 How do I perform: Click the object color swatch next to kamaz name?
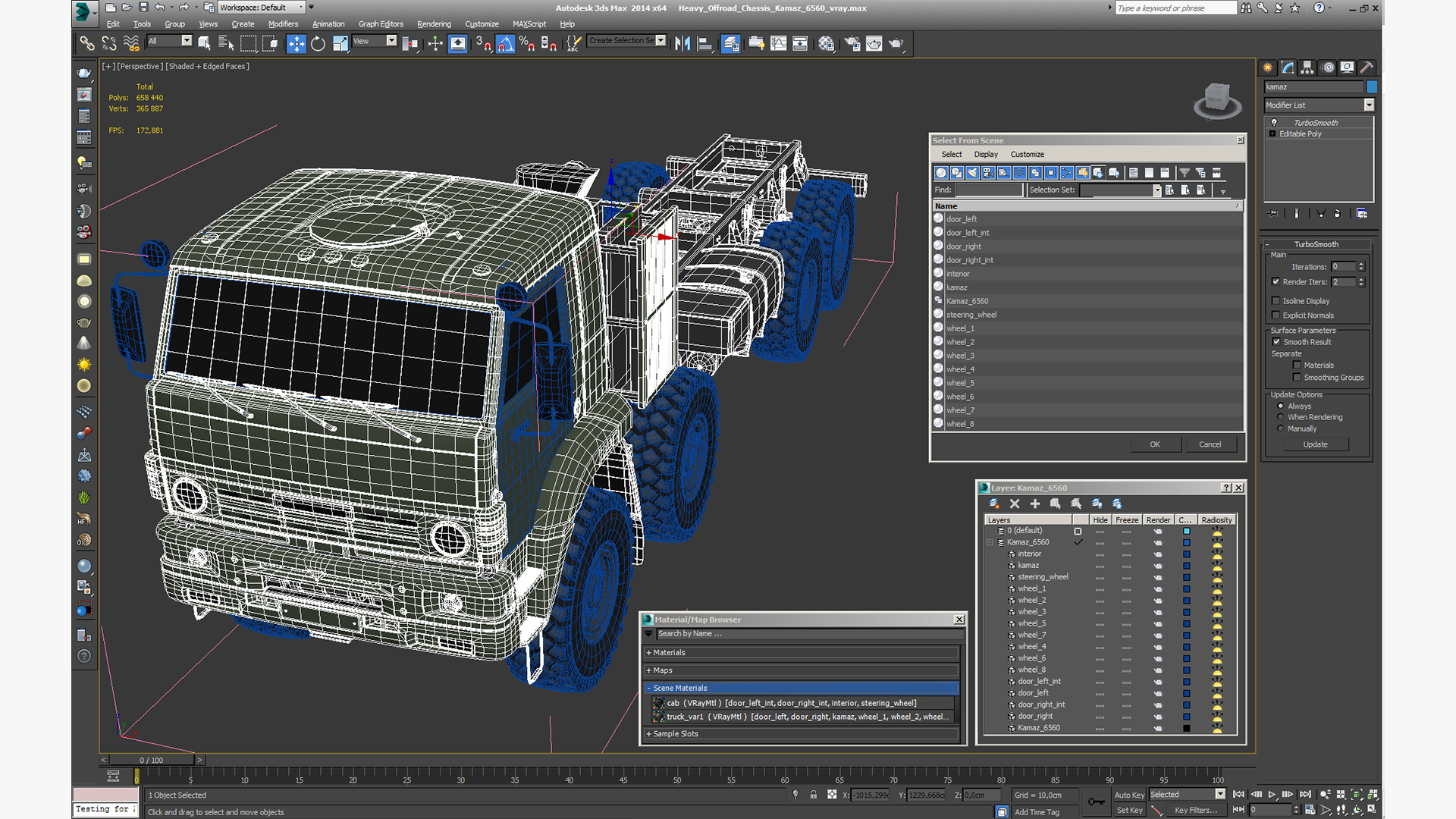click(1372, 86)
